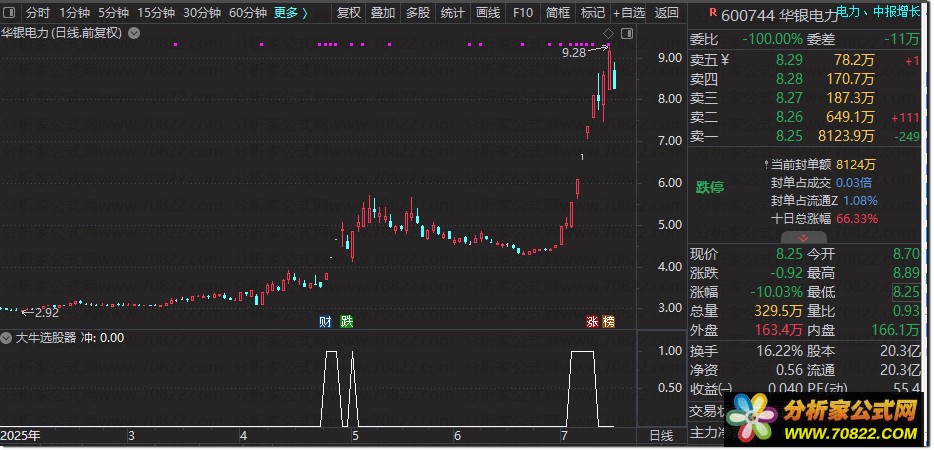The image size is (934, 450).
Task: Open F10 company info
Action: pos(522,13)
